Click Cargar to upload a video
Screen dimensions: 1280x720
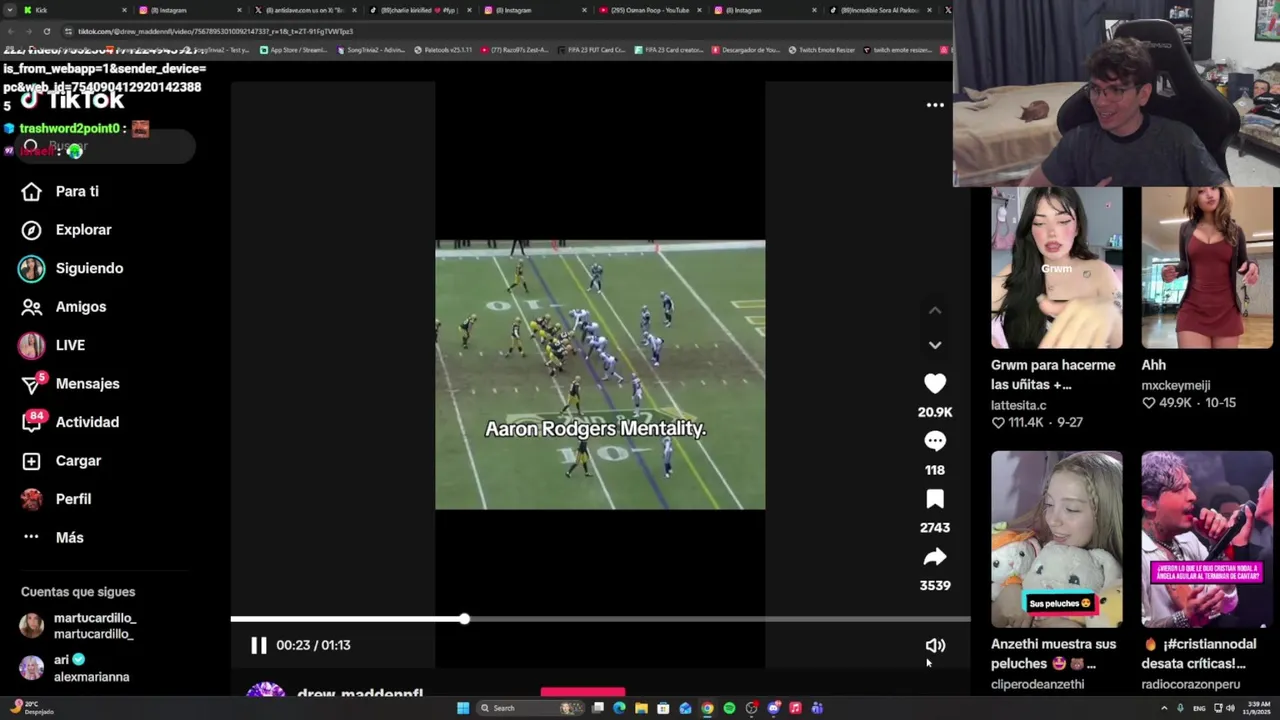62,461
